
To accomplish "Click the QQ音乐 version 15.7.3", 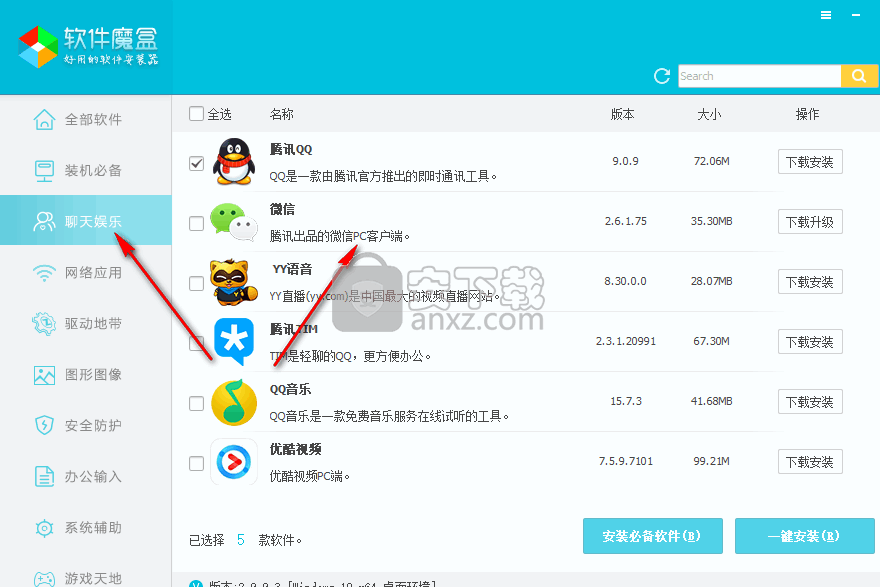I will click(x=626, y=401).
